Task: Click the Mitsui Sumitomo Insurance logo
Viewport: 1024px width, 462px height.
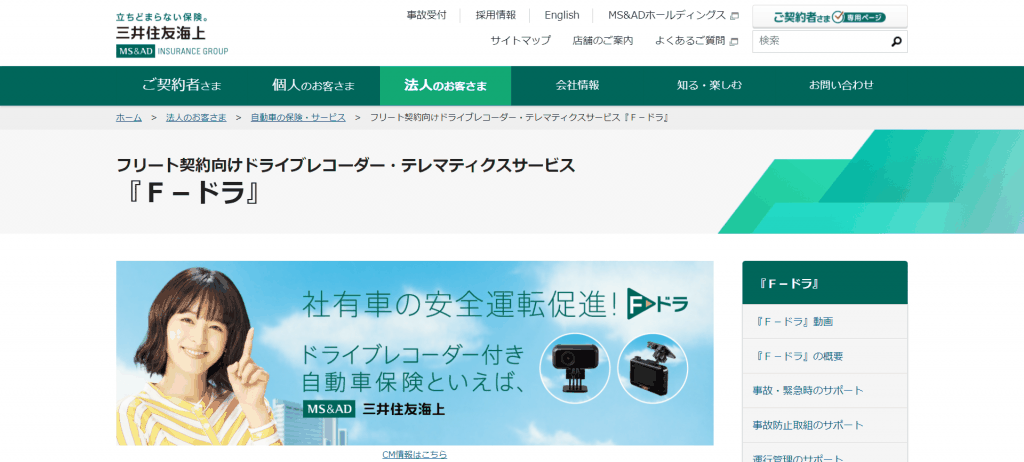Action: pyautogui.click(x=172, y=35)
